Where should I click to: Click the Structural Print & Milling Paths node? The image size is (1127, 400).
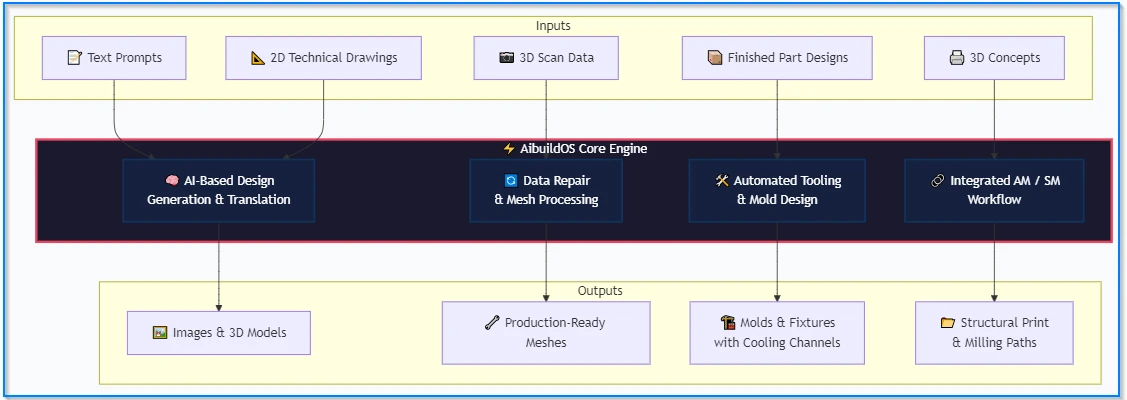click(994, 332)
